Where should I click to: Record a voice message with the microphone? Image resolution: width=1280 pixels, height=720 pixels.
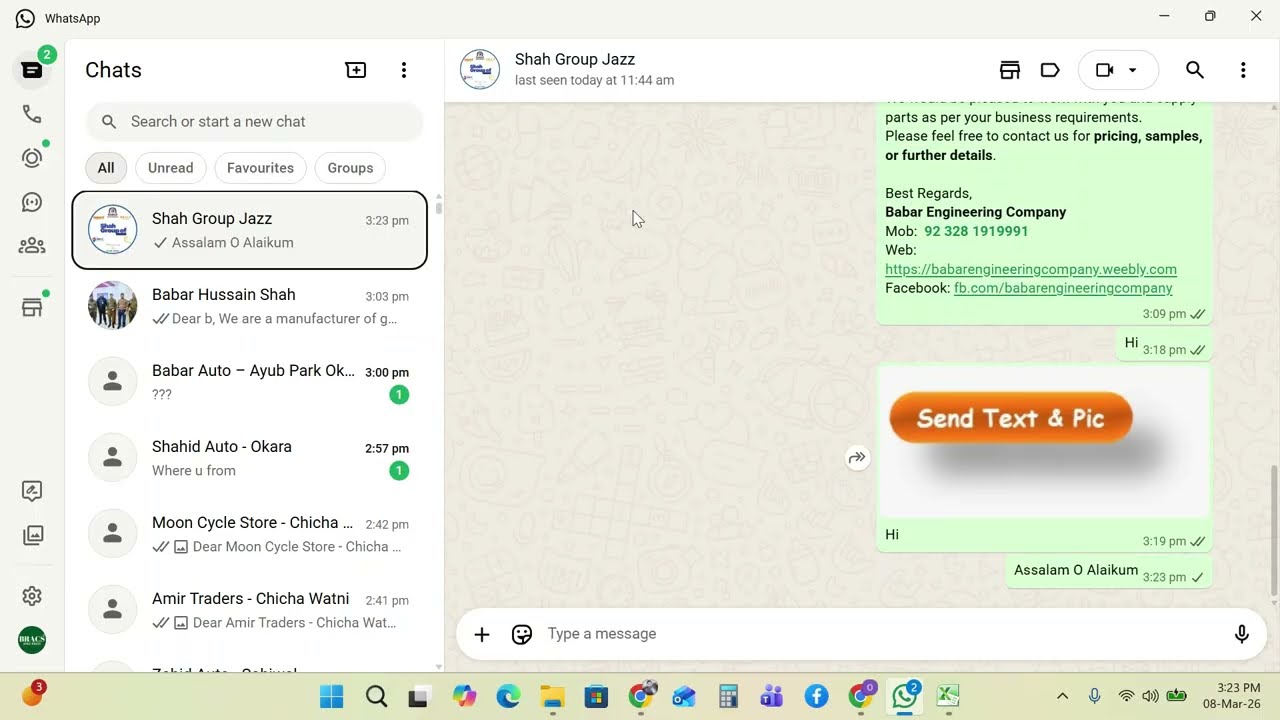[x=1242, y=634]
